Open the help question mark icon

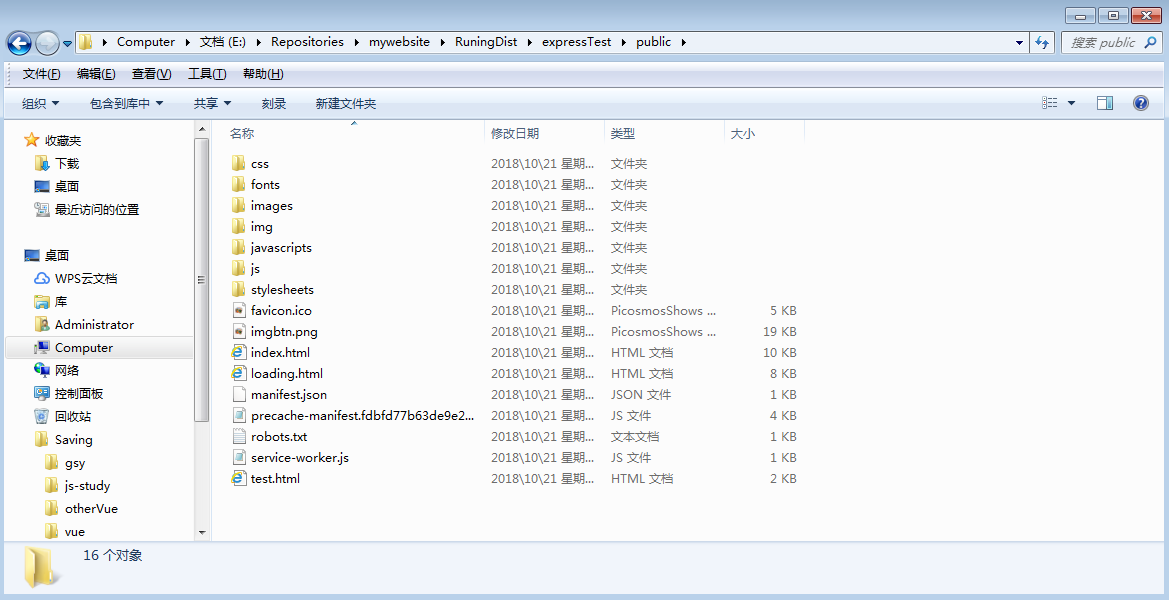coord(1141,104)
